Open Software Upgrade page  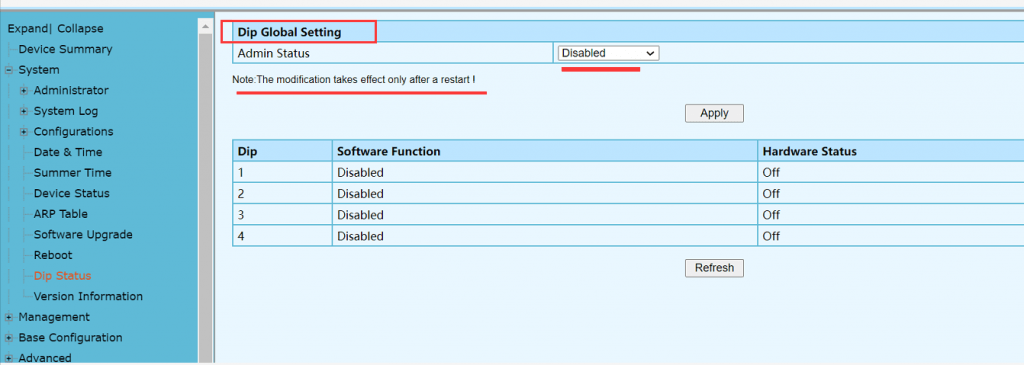point(83,234)
